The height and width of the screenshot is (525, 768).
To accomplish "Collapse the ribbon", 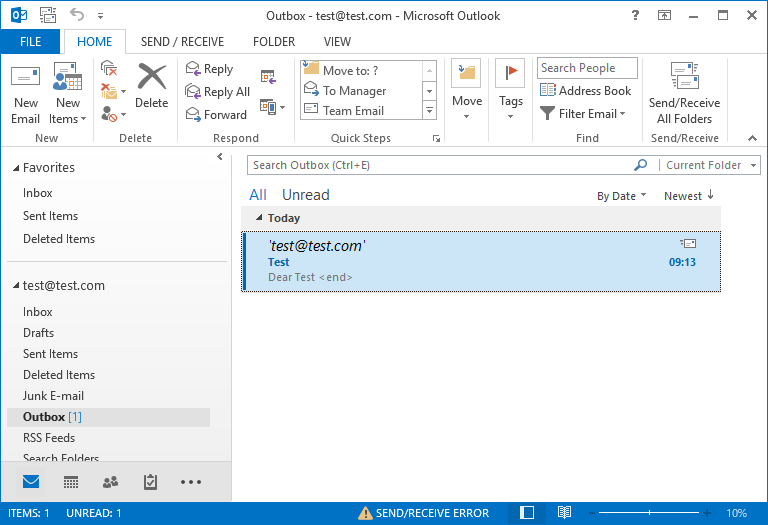I will click(752, 139).
